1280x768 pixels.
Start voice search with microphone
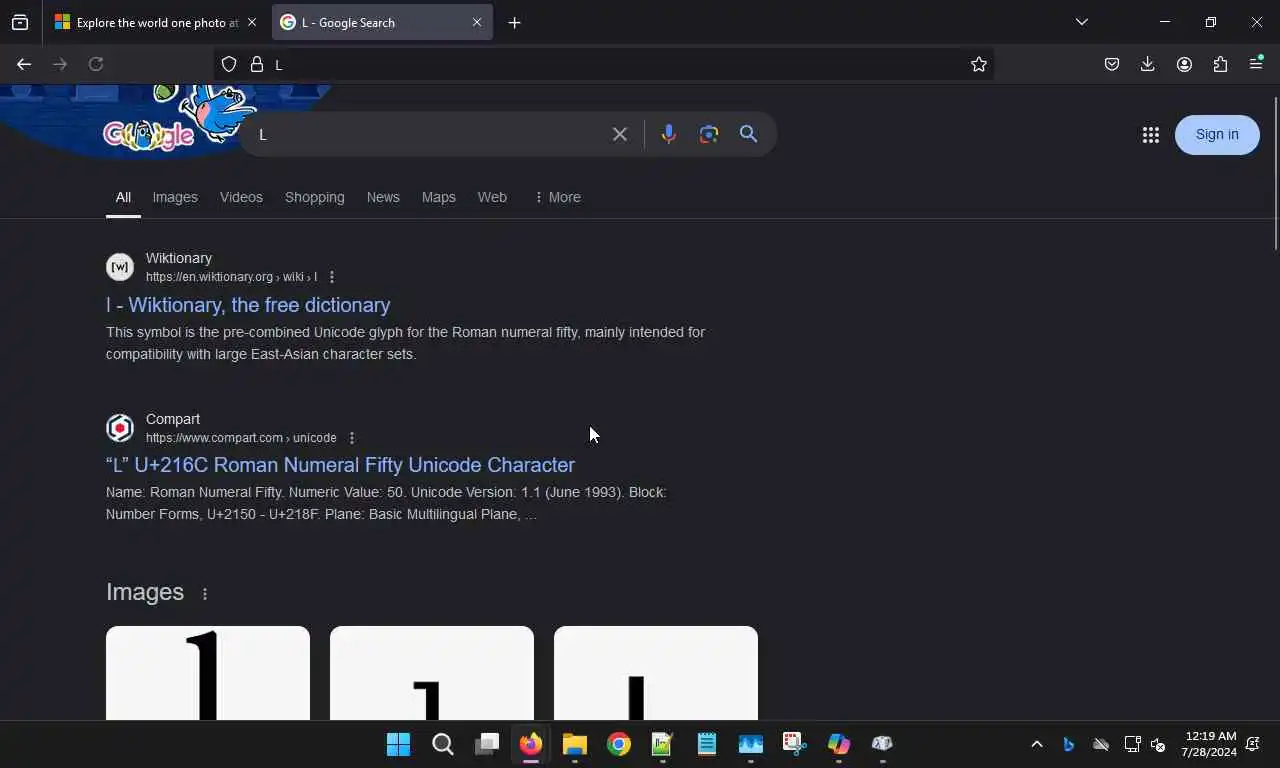[669, 134]
